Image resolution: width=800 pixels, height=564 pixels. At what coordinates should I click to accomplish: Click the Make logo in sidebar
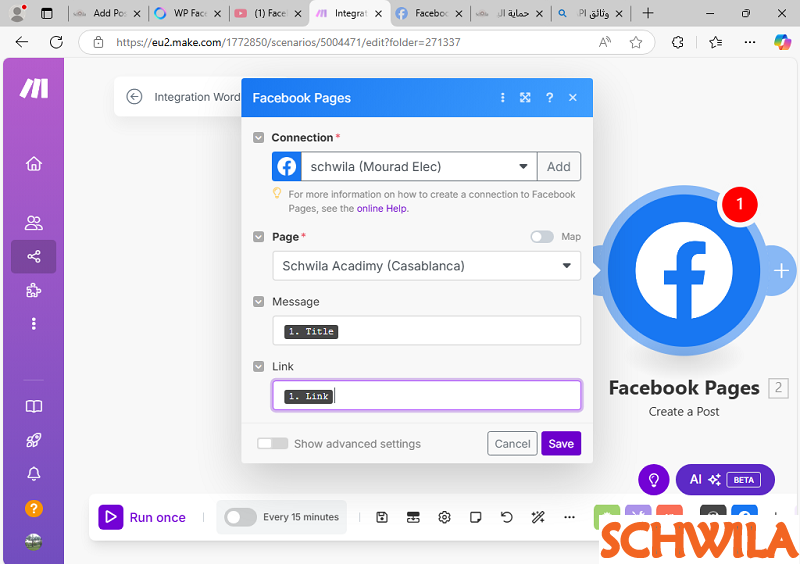34,88
